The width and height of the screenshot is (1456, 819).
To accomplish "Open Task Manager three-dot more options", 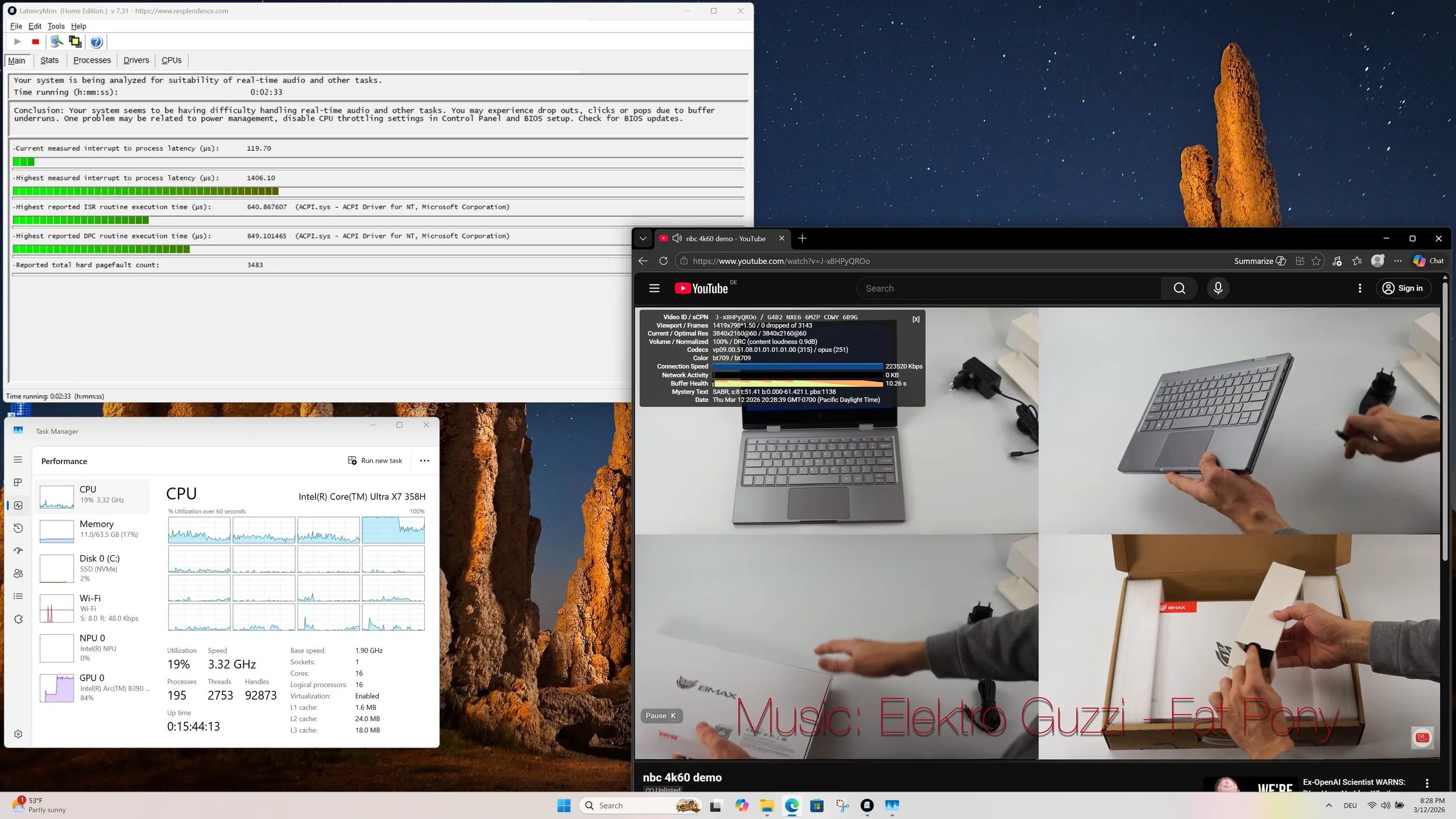I will [x=424, y=461].
